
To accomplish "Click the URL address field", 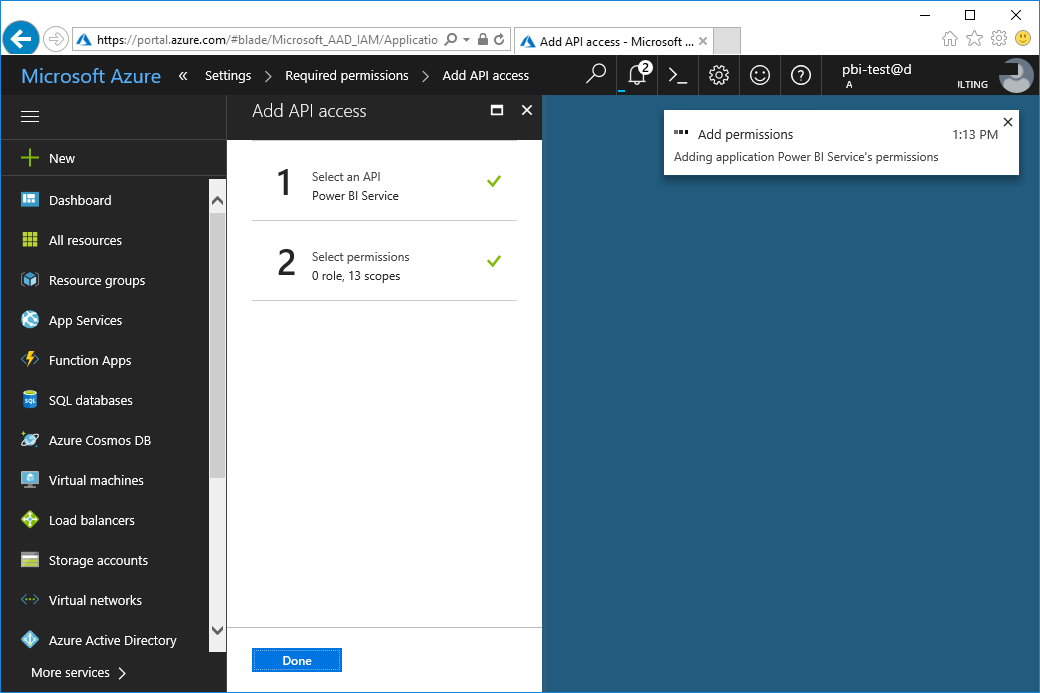I will (267, 40).
